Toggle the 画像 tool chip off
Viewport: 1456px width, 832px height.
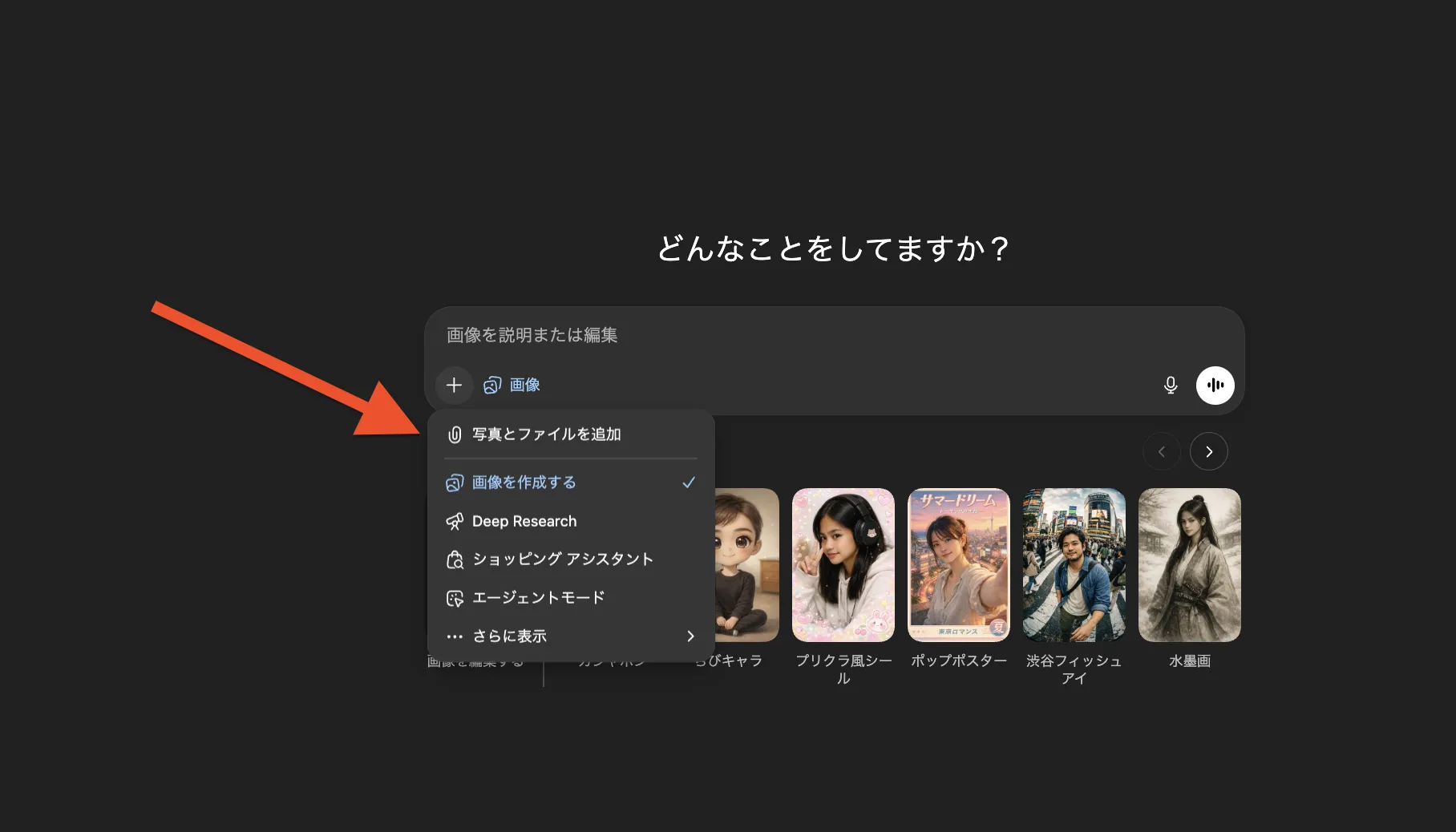pyautogui.click(x=512, y=385)
